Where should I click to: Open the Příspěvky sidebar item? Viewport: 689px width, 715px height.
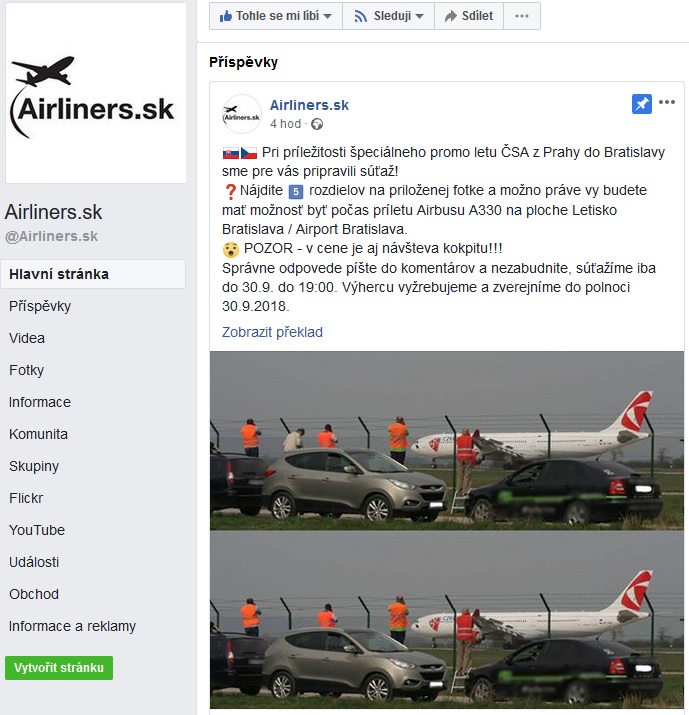click(40, 306)
